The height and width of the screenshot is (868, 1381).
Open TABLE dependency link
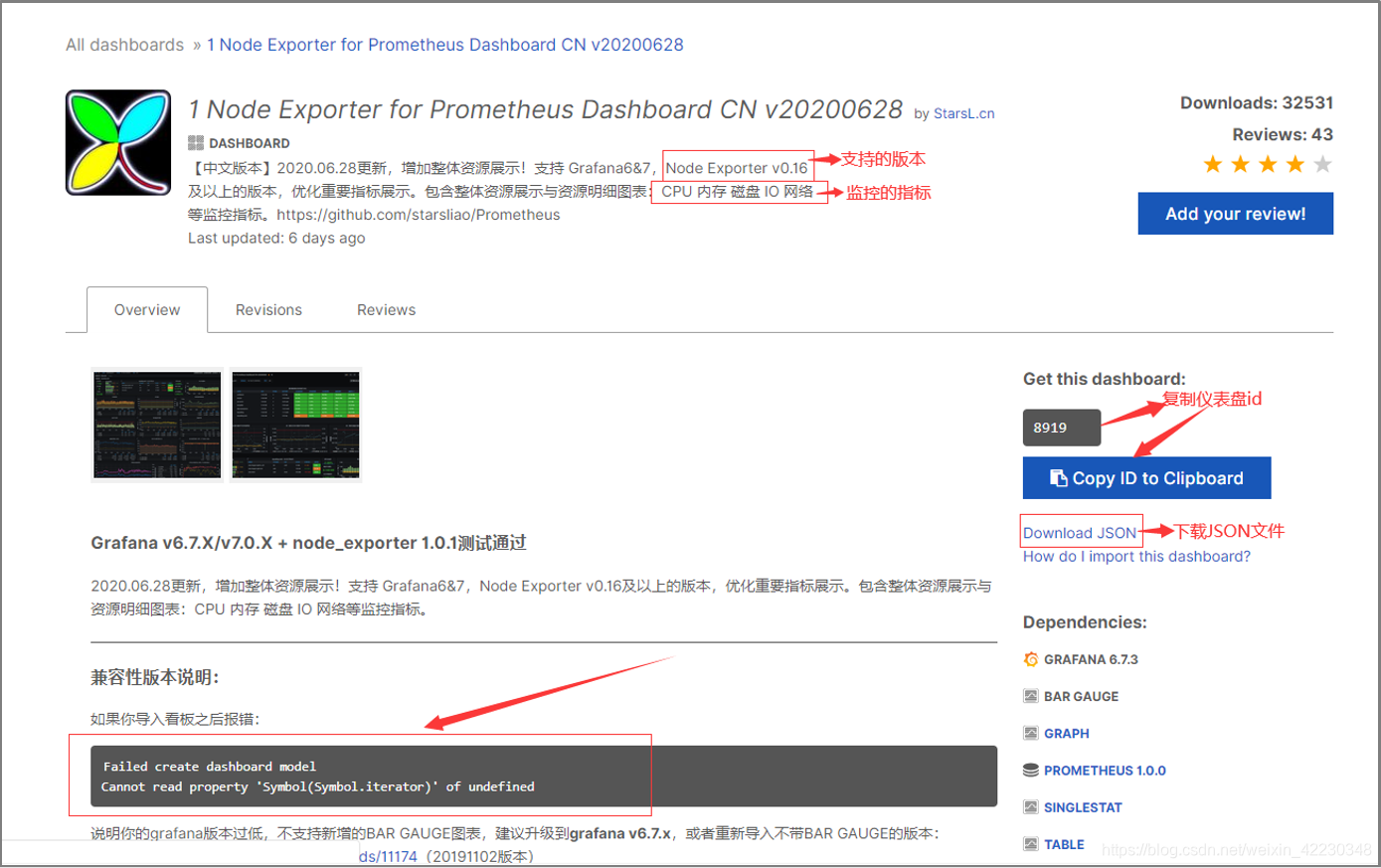point(1064,844)
